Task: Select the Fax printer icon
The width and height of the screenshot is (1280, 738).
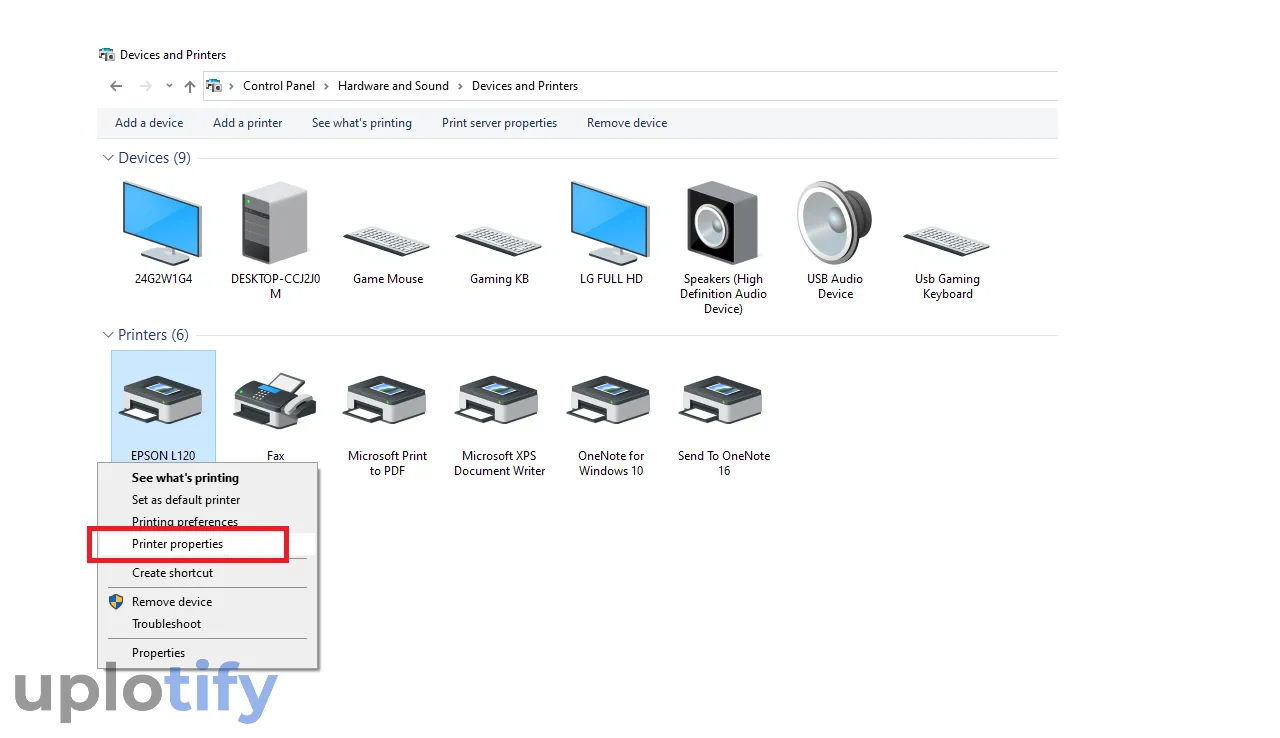Action: point(275,400)
